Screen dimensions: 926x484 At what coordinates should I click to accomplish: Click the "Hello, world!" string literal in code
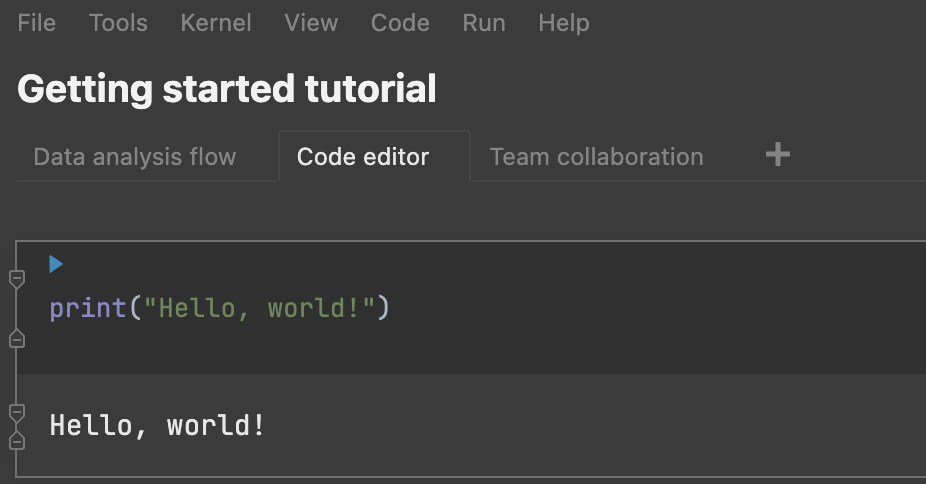[260, 308]
